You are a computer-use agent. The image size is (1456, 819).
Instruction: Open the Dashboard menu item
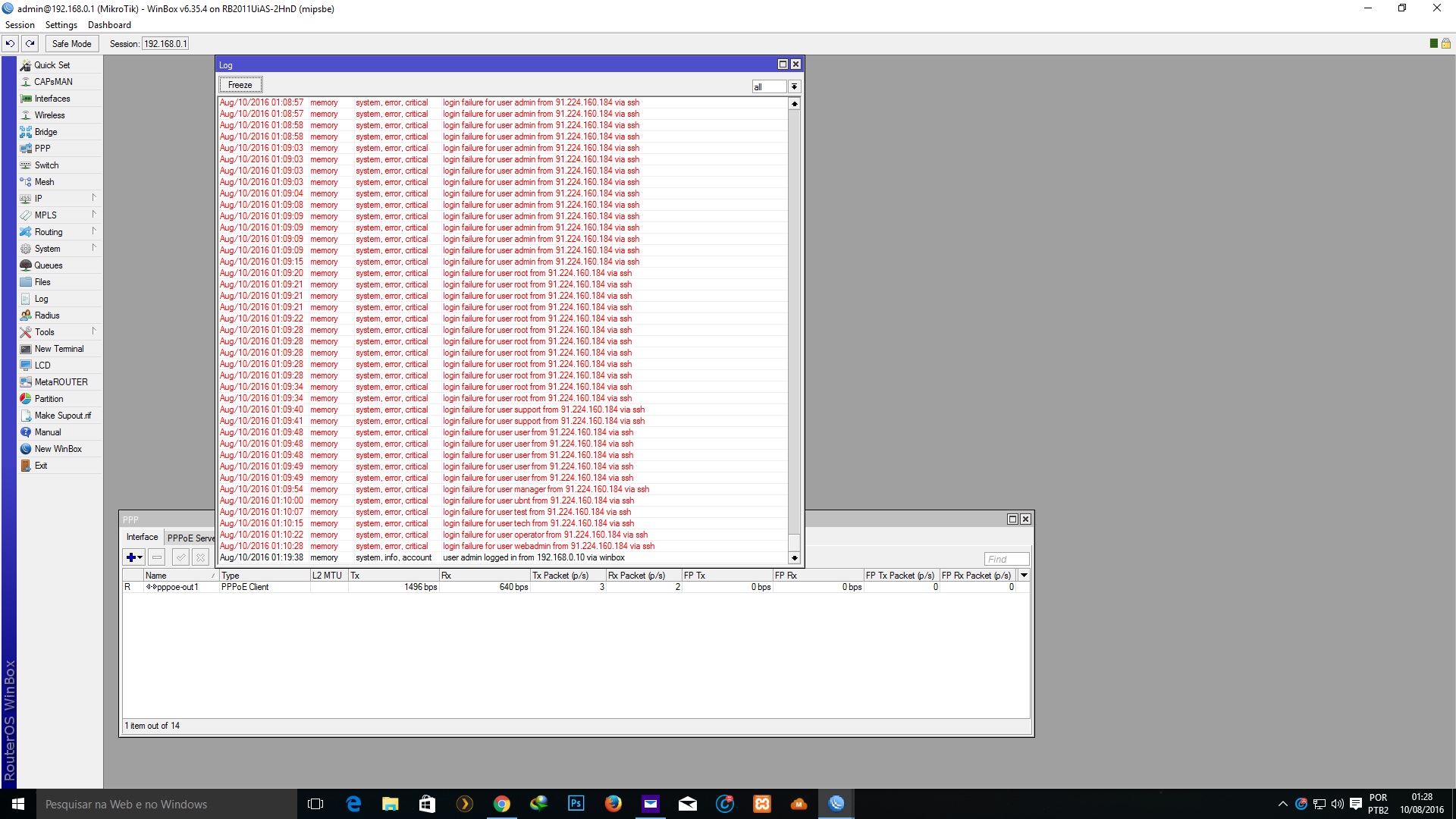click(109, 25)
